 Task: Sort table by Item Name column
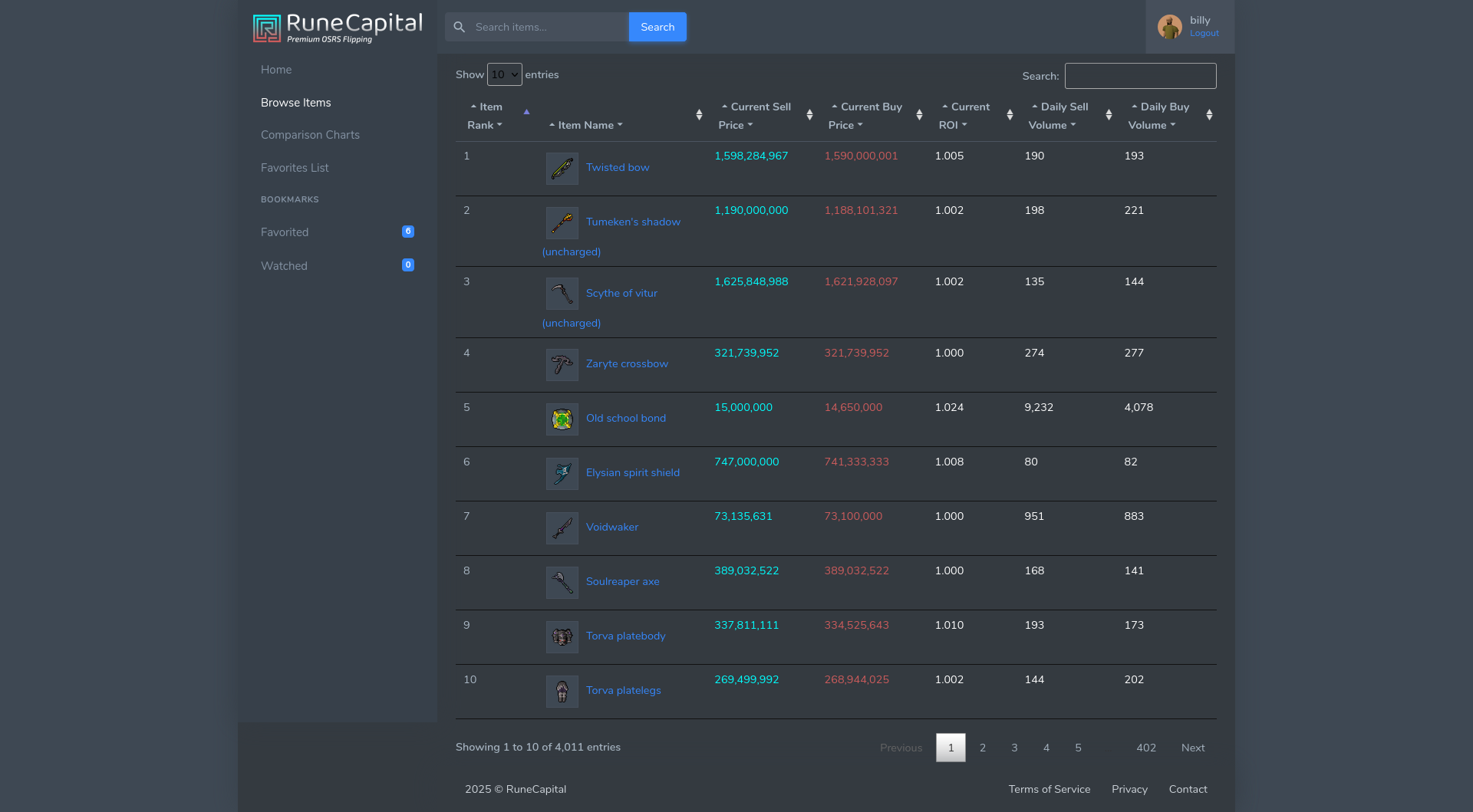point(586,125)
